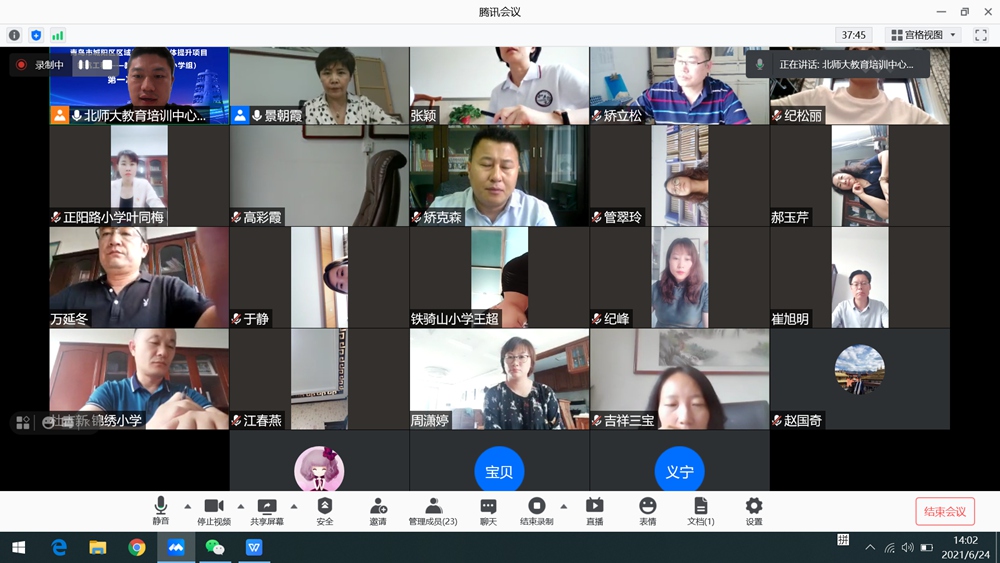This screenshot has height=563, width=1000.
Task: Select 周潇婷 video tile
Action: 499,379
